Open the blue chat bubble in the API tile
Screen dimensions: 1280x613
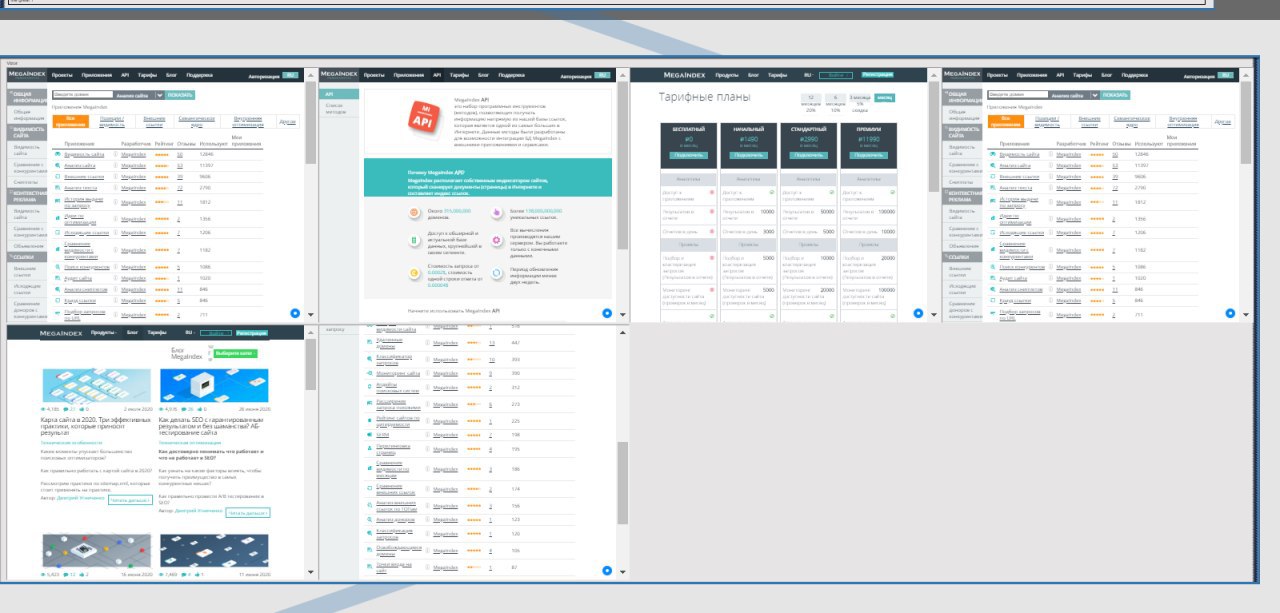(x=606, y=312)
